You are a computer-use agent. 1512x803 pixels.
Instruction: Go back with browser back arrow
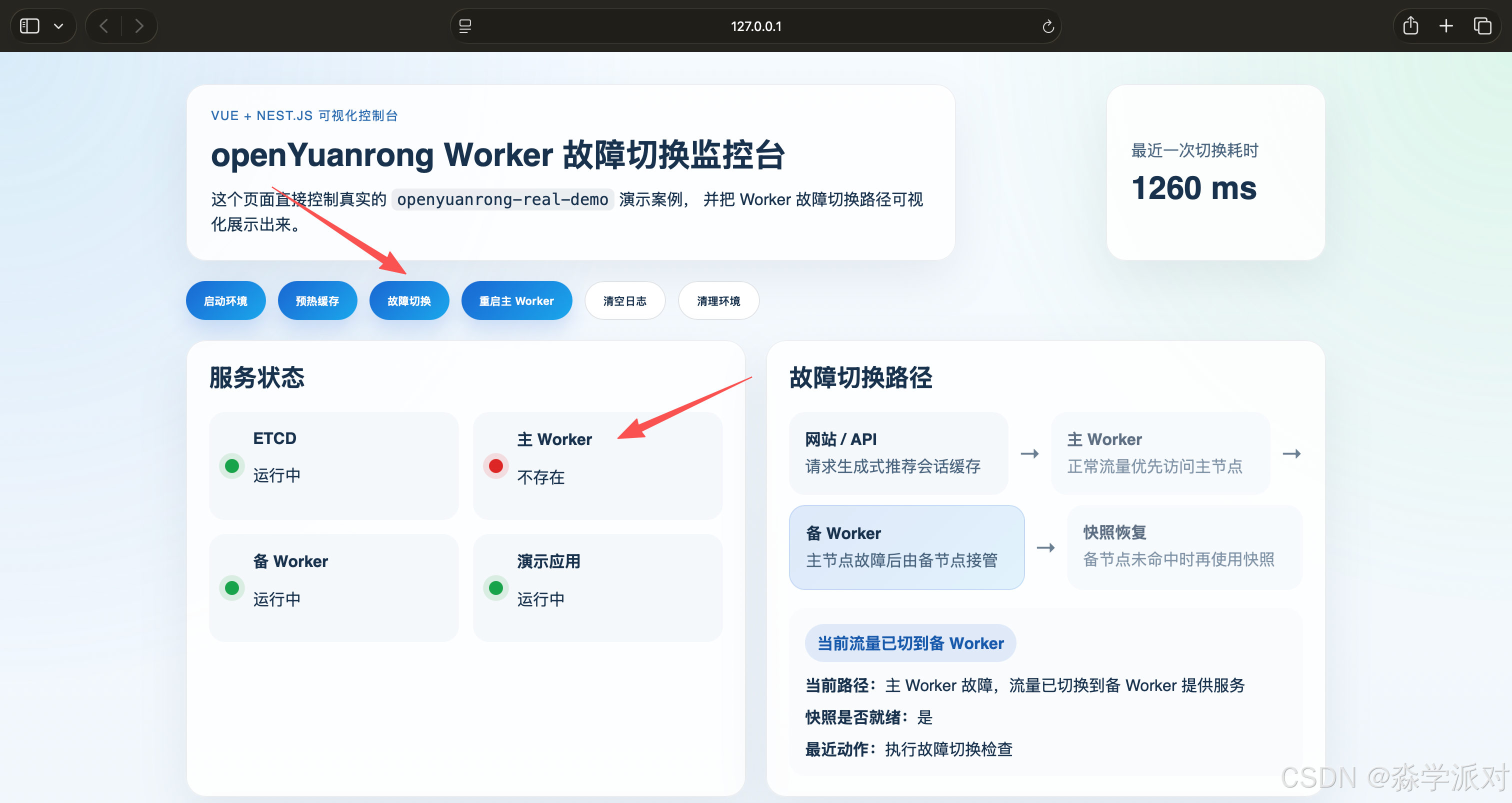pyautogui.click(x=104, y=26)
